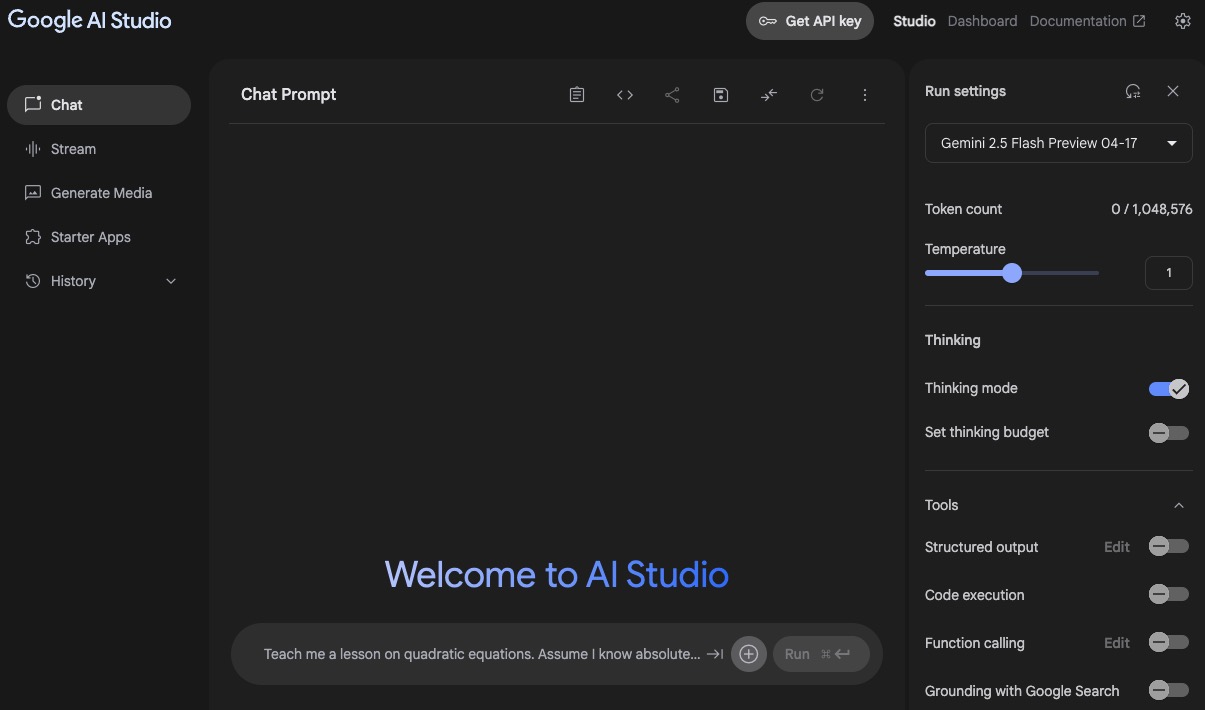This screenshot has height=710, width=1205.
Task: Switch to the Dashboard tab
Action: (x=982, y=21)
